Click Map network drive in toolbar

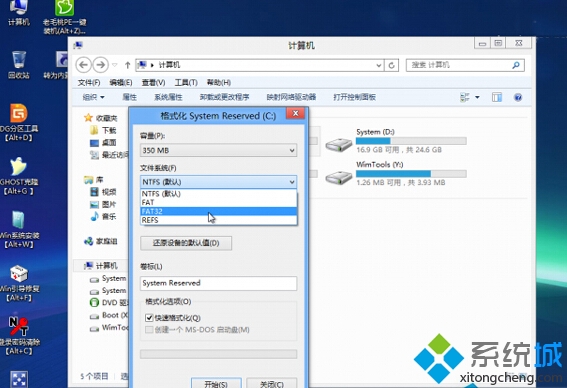point(291,97)
